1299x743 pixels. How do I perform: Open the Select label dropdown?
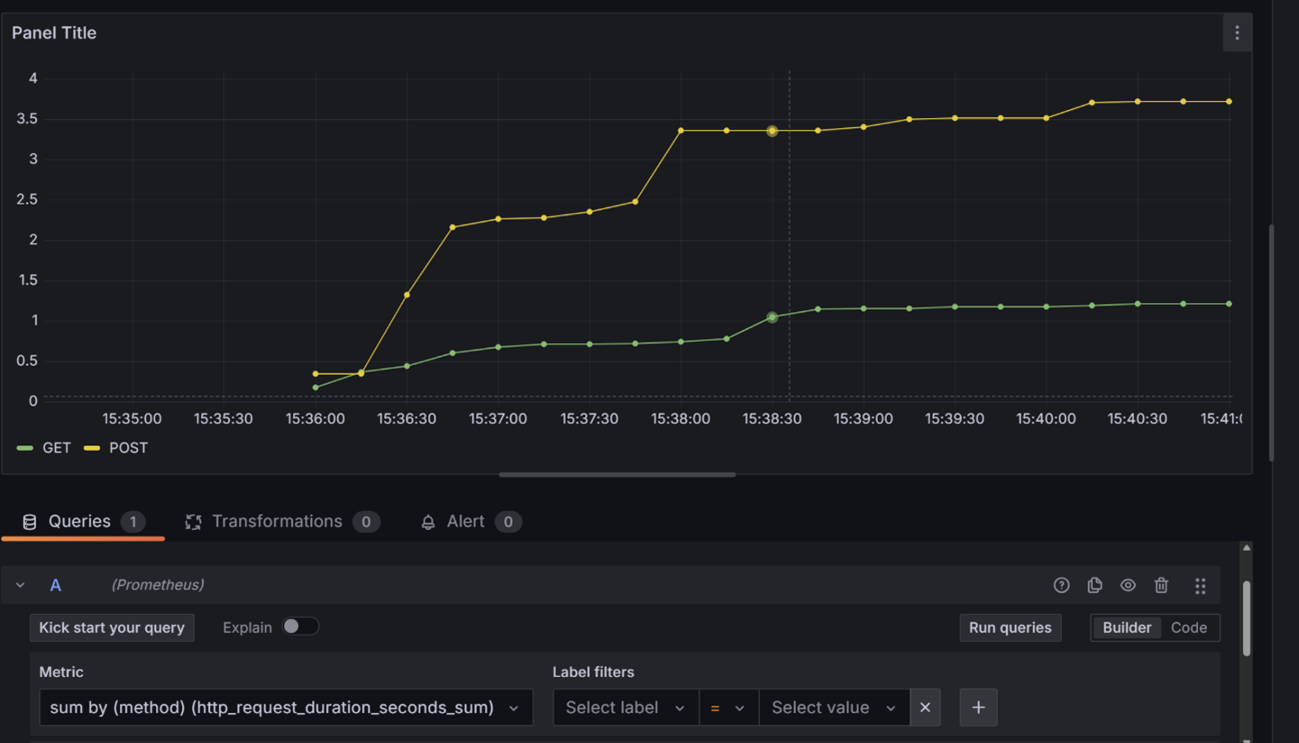tap(625, 707)
